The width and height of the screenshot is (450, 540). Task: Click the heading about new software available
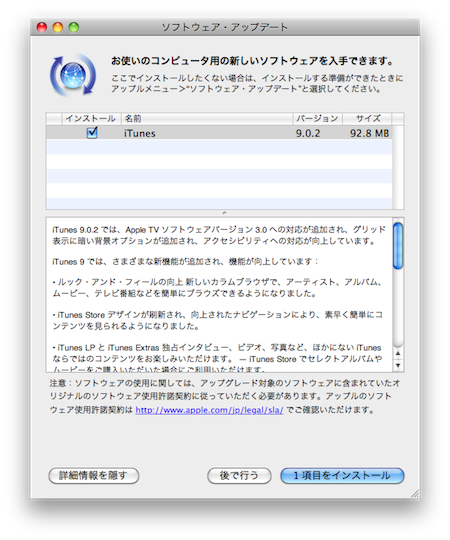(x=252, y=61)
